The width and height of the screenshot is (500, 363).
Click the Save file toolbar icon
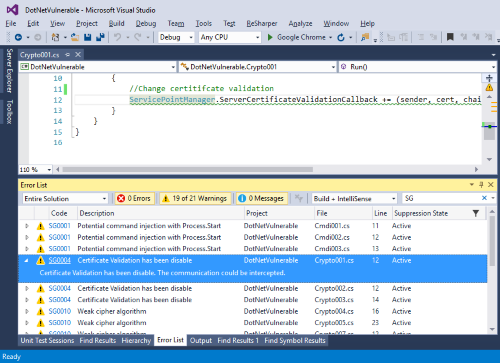[x=88, y=37]
